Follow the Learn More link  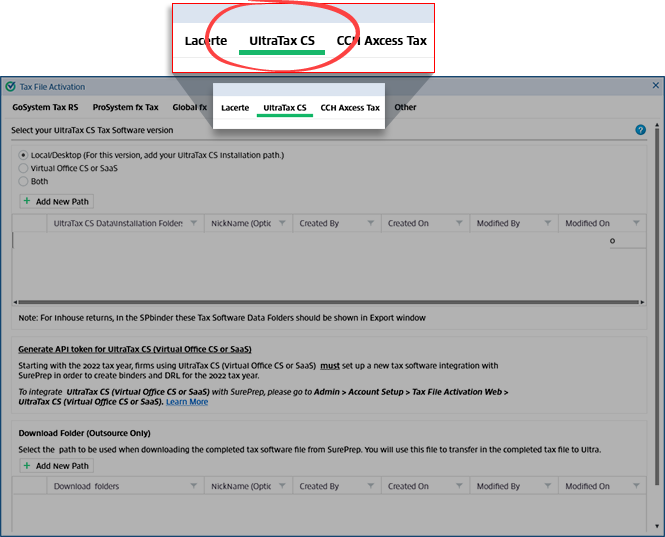tap(187, 401)
